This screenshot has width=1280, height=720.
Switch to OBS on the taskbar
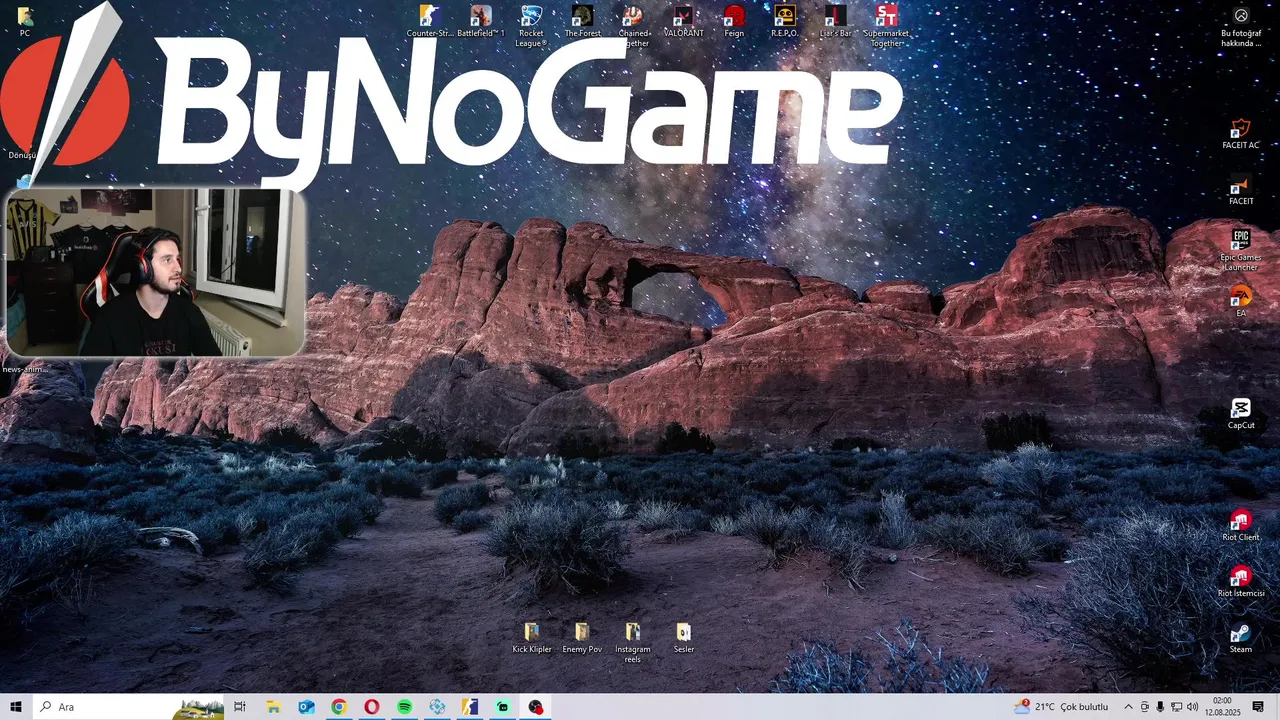[x=536, y=707]
